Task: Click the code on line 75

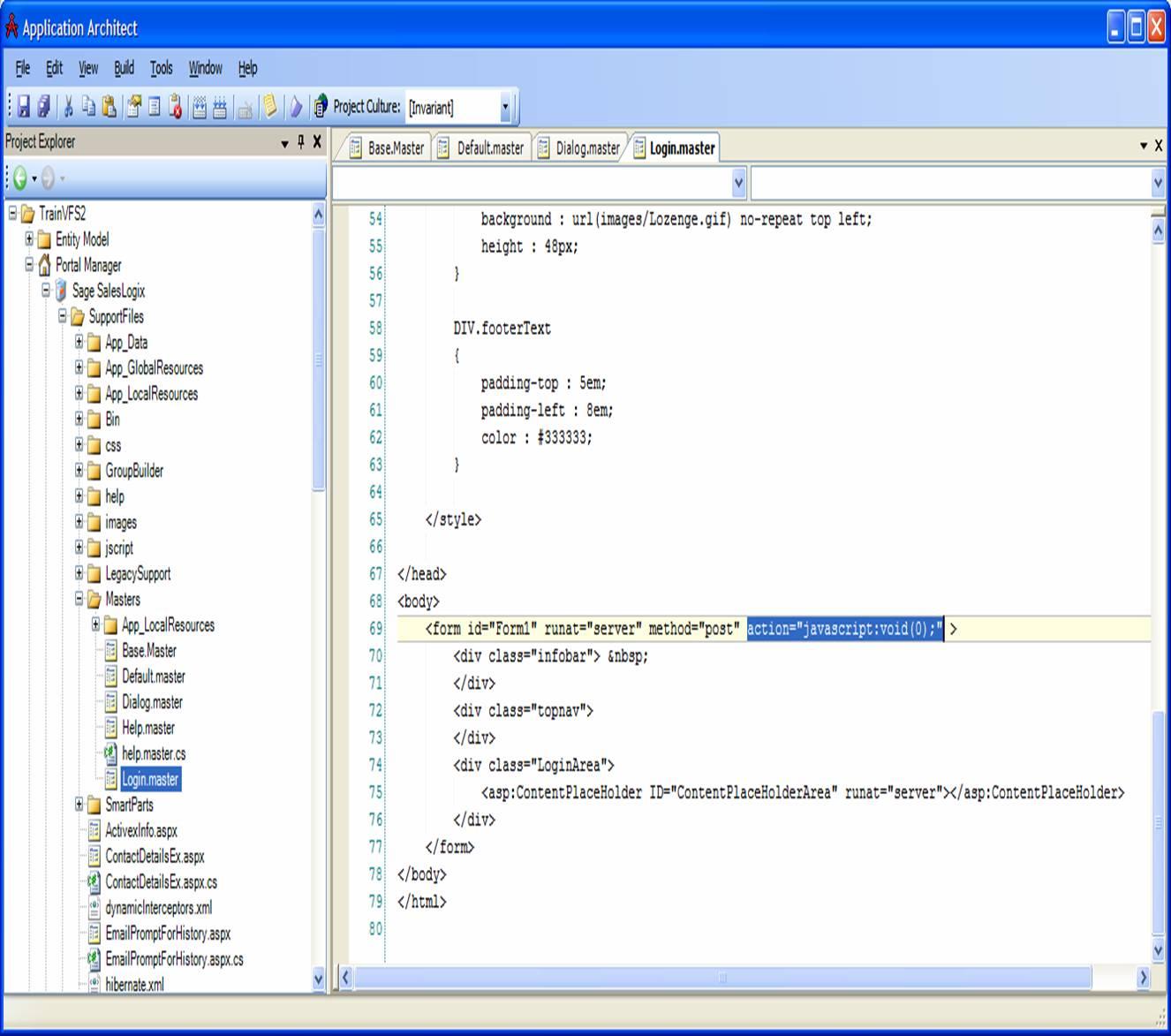Action: click(x=803, y=792)
